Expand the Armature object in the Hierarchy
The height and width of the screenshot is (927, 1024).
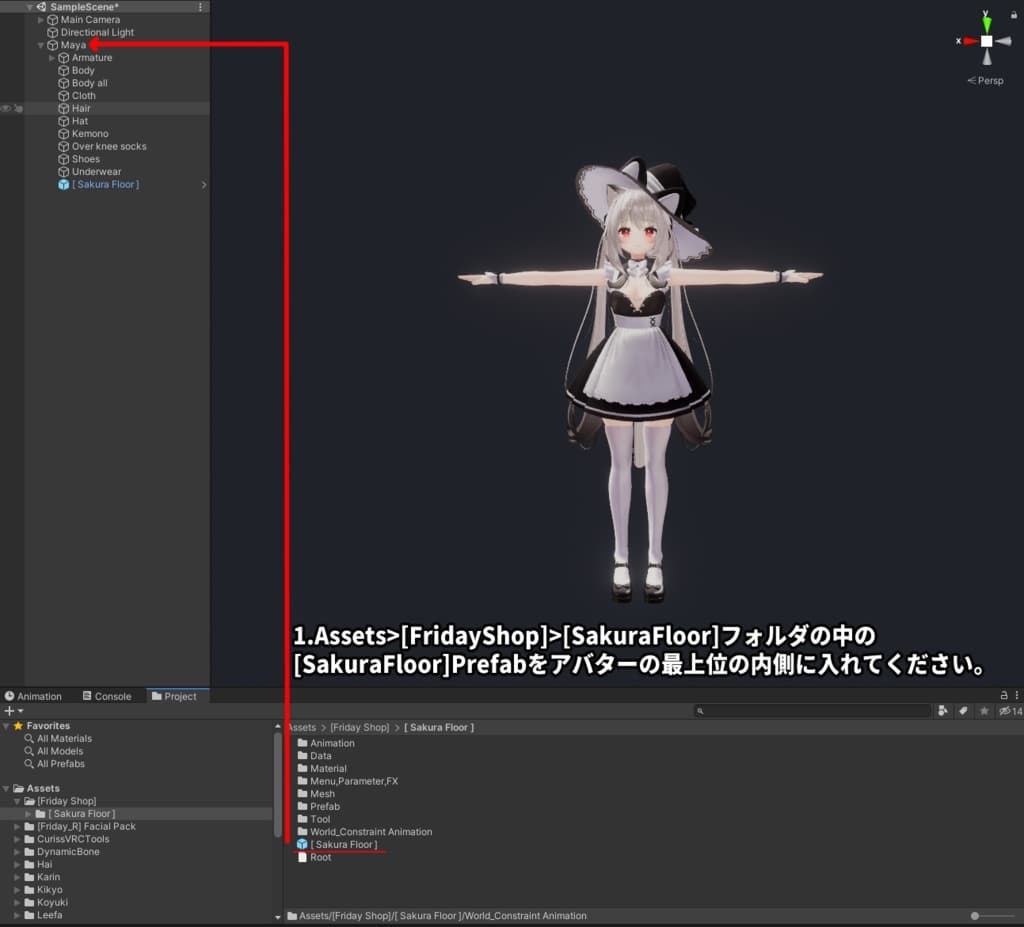[x=51, y=57]
